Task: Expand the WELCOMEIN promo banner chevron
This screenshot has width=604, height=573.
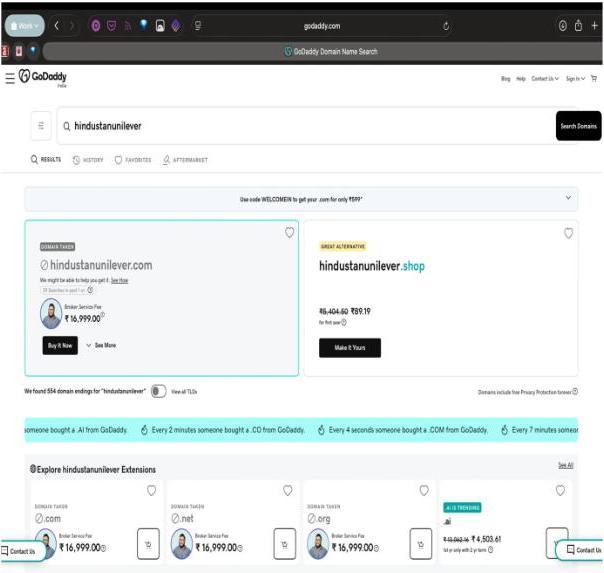Action: (568, 198)
